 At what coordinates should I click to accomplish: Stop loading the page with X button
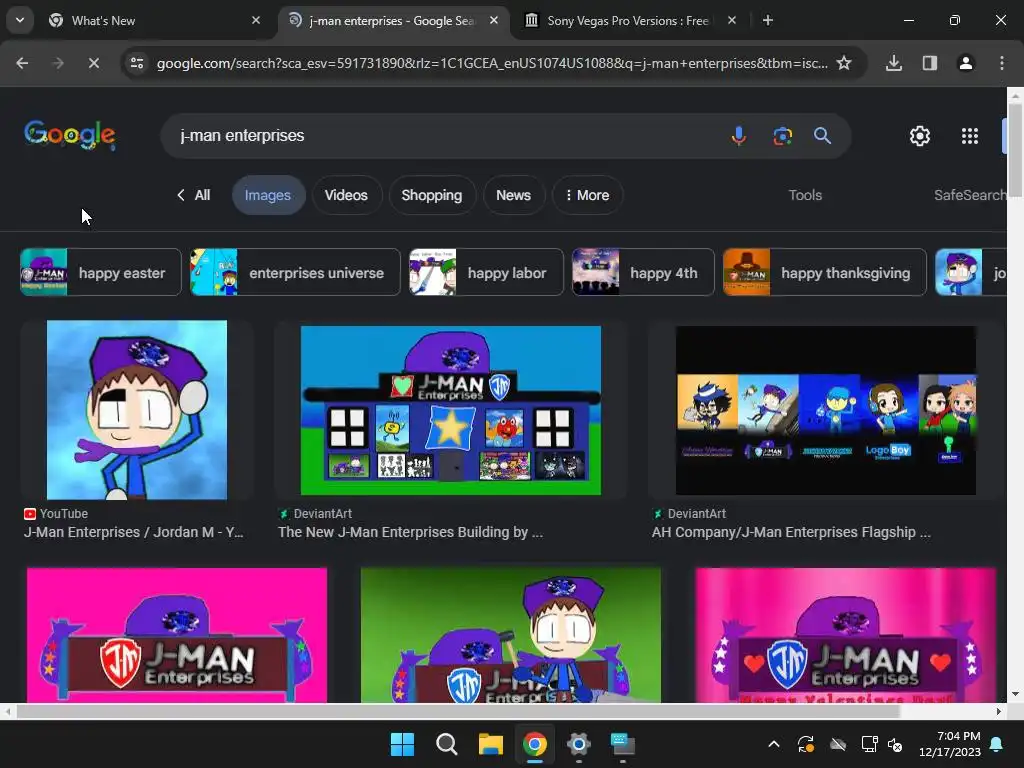click(93, 63)
